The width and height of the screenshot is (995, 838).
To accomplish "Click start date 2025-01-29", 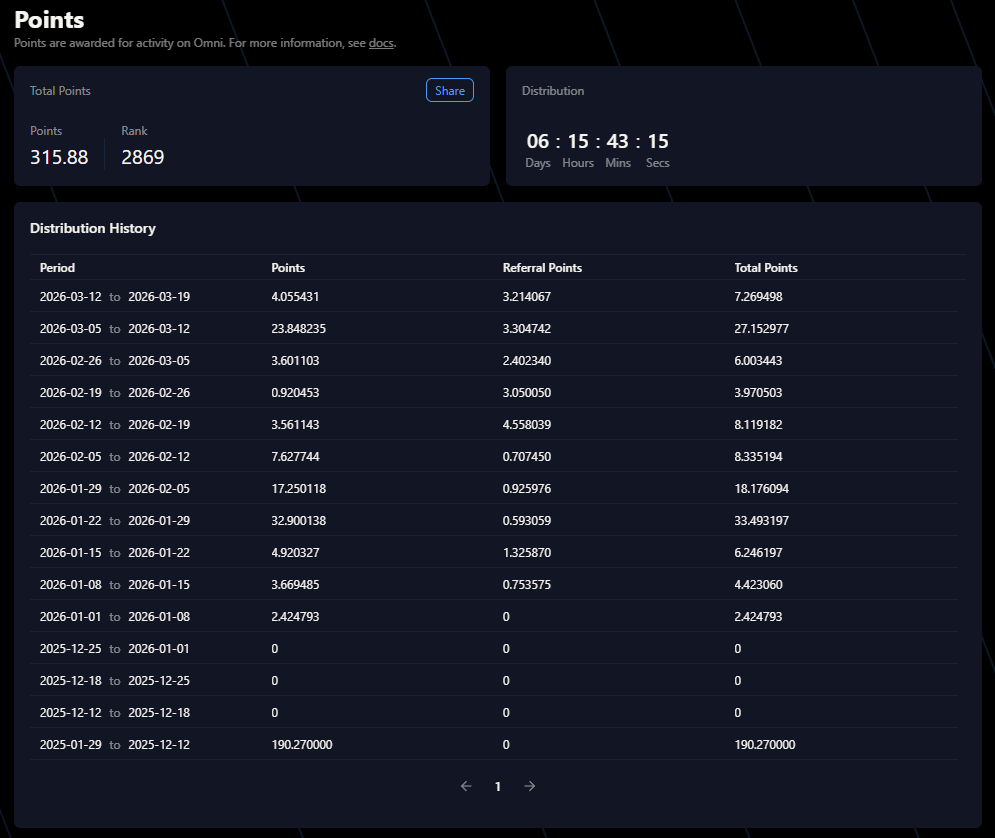I will [x=70, y=745].
